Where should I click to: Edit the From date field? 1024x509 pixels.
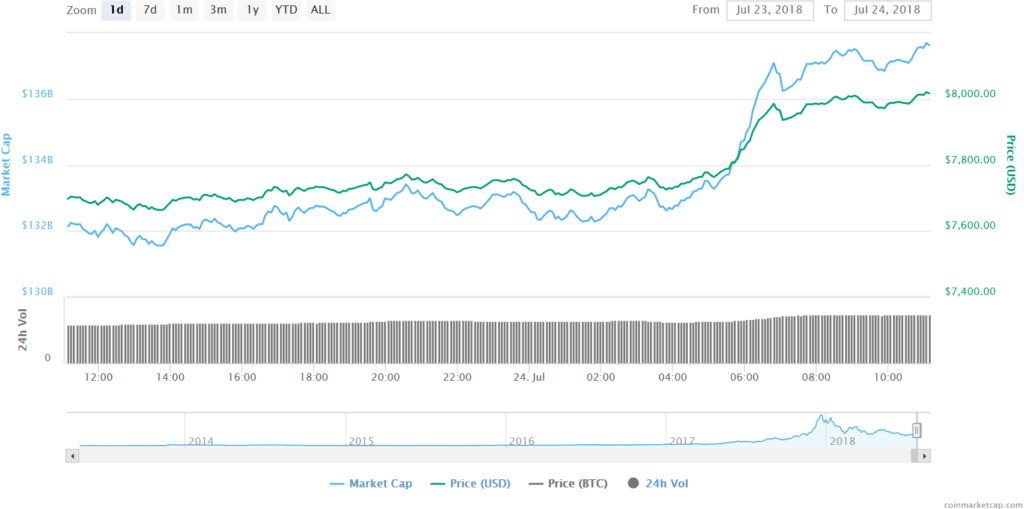click(x=770, y=10)
